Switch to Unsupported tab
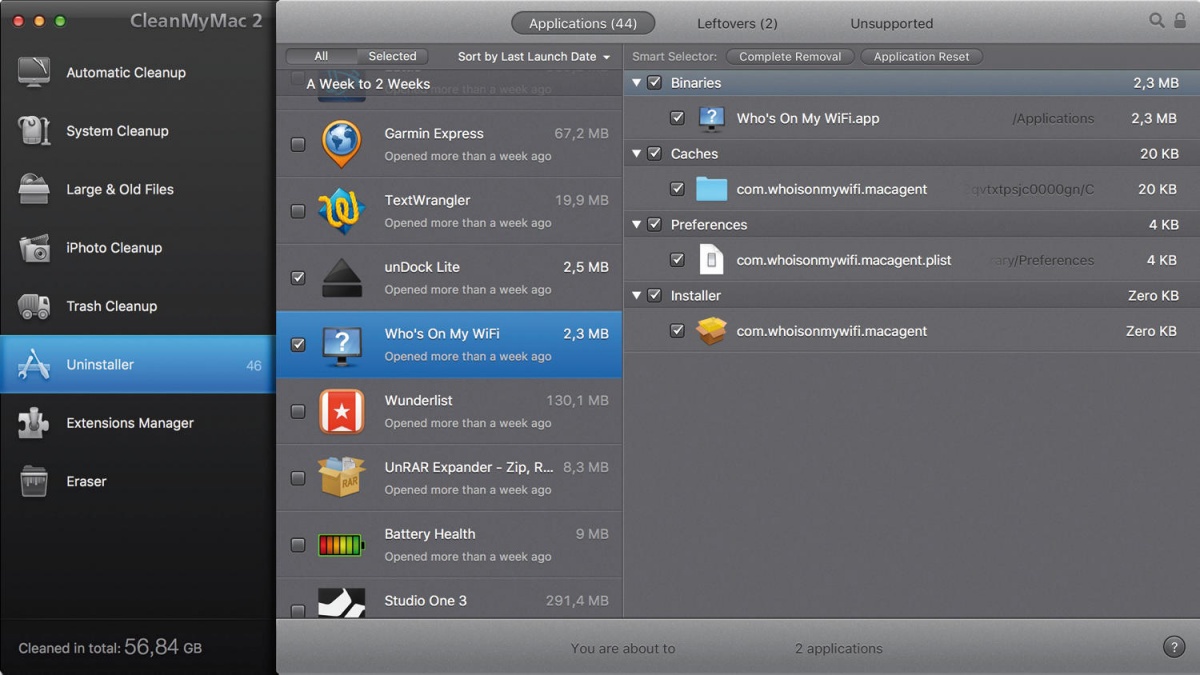The width and height of the screenshot is (1200, 675). pyautogui.click(x=892, y=23)
